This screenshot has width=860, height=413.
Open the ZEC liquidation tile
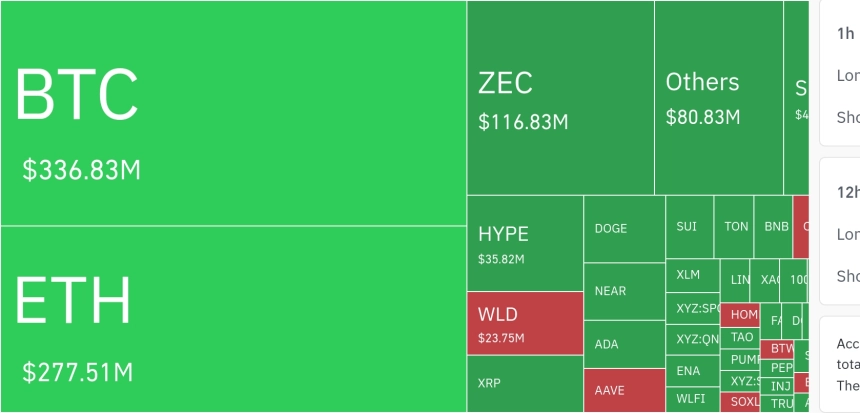point(561,98)
